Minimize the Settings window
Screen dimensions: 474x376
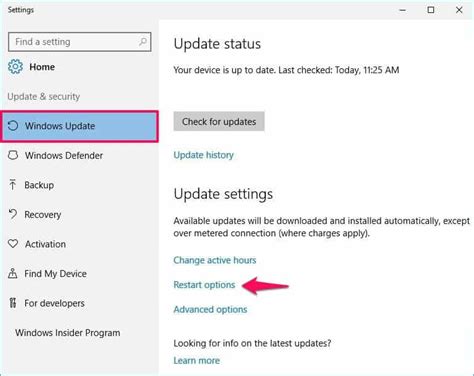point(403,10)
